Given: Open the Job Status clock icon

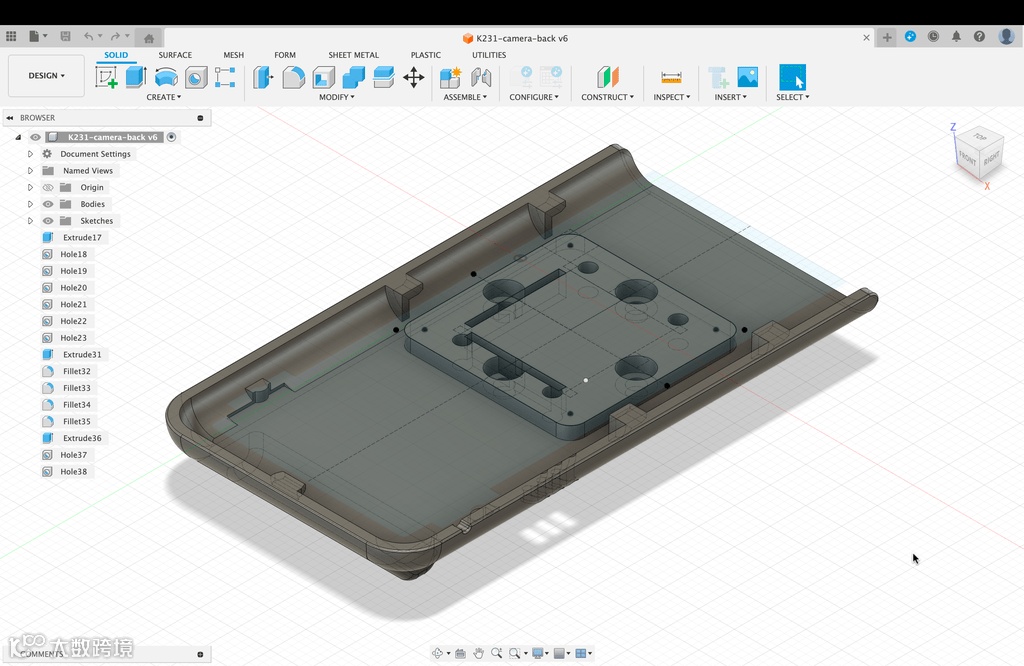Looking at the screenshot, I should (x=933, y=37).
